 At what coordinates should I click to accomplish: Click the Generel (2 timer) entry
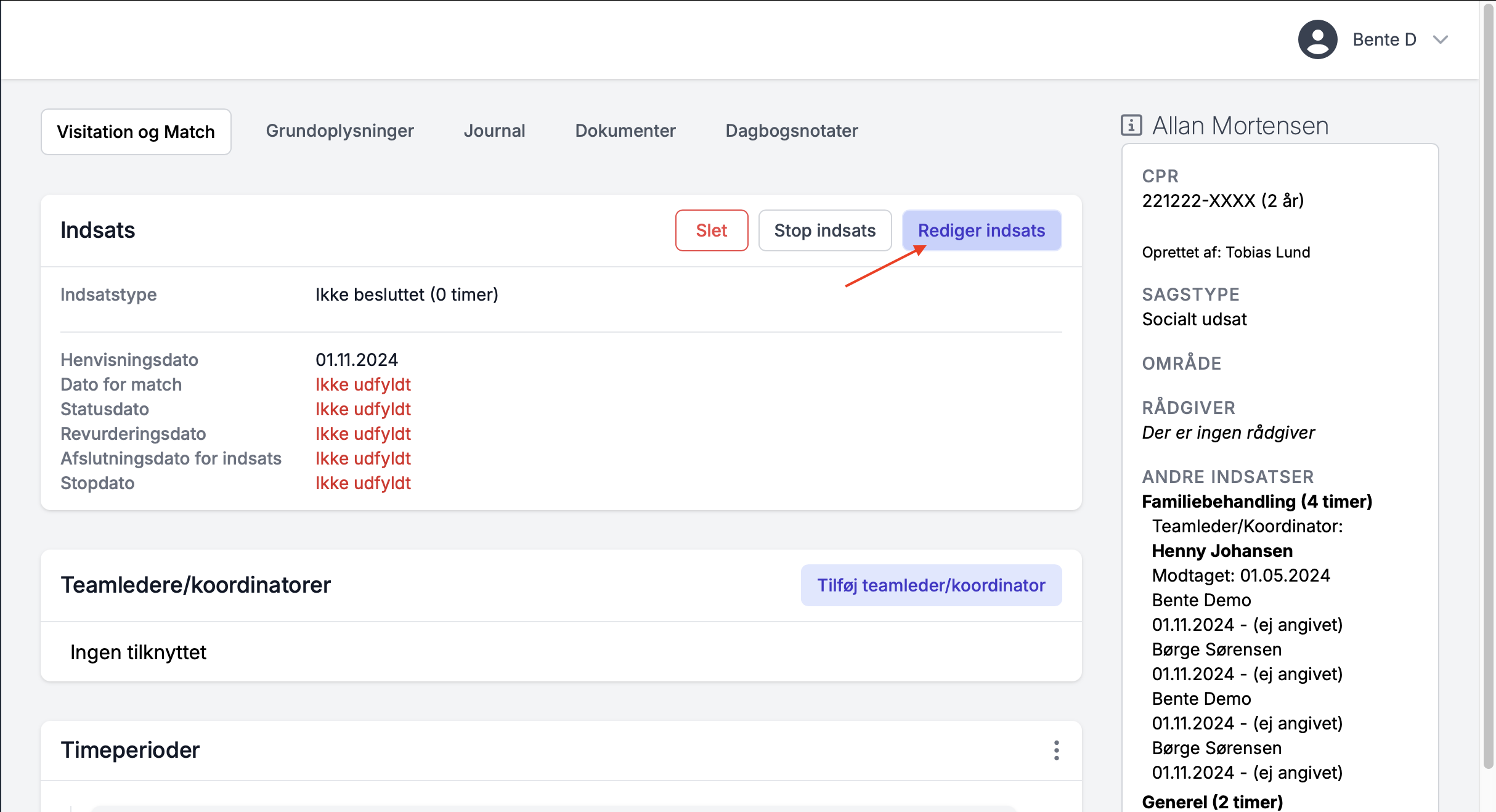pos(1213,801)
